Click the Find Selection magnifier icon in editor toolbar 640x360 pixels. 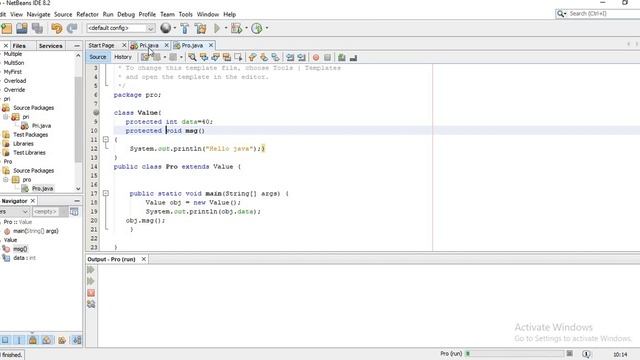click(192, 58)
